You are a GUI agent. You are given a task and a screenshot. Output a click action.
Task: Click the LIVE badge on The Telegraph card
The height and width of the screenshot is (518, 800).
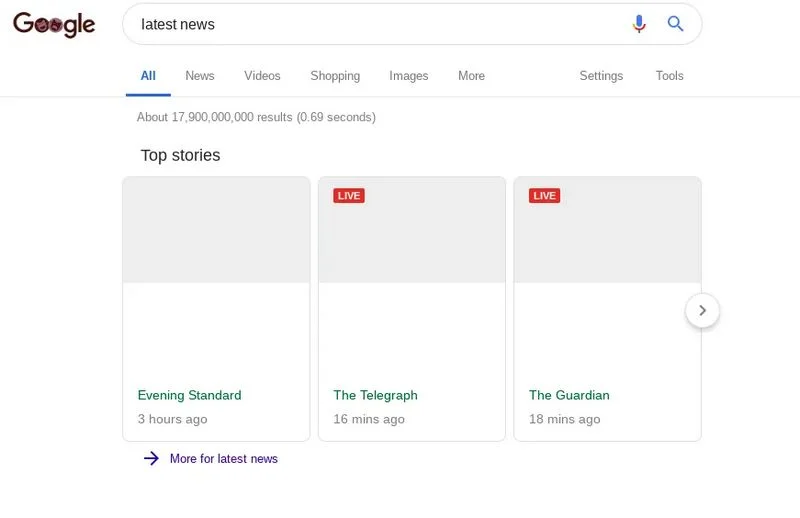[349, 196]
